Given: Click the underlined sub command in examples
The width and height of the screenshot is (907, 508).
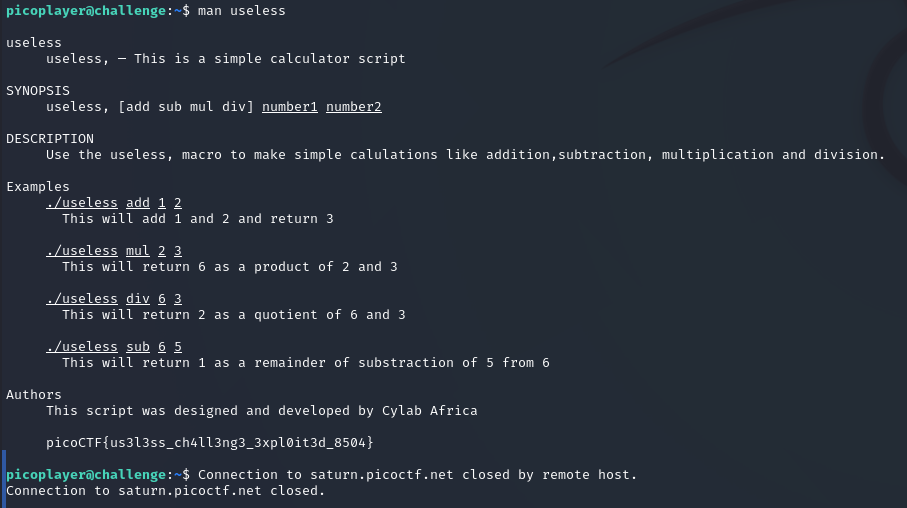Looking at the screenshot, I should pos(137,347).
